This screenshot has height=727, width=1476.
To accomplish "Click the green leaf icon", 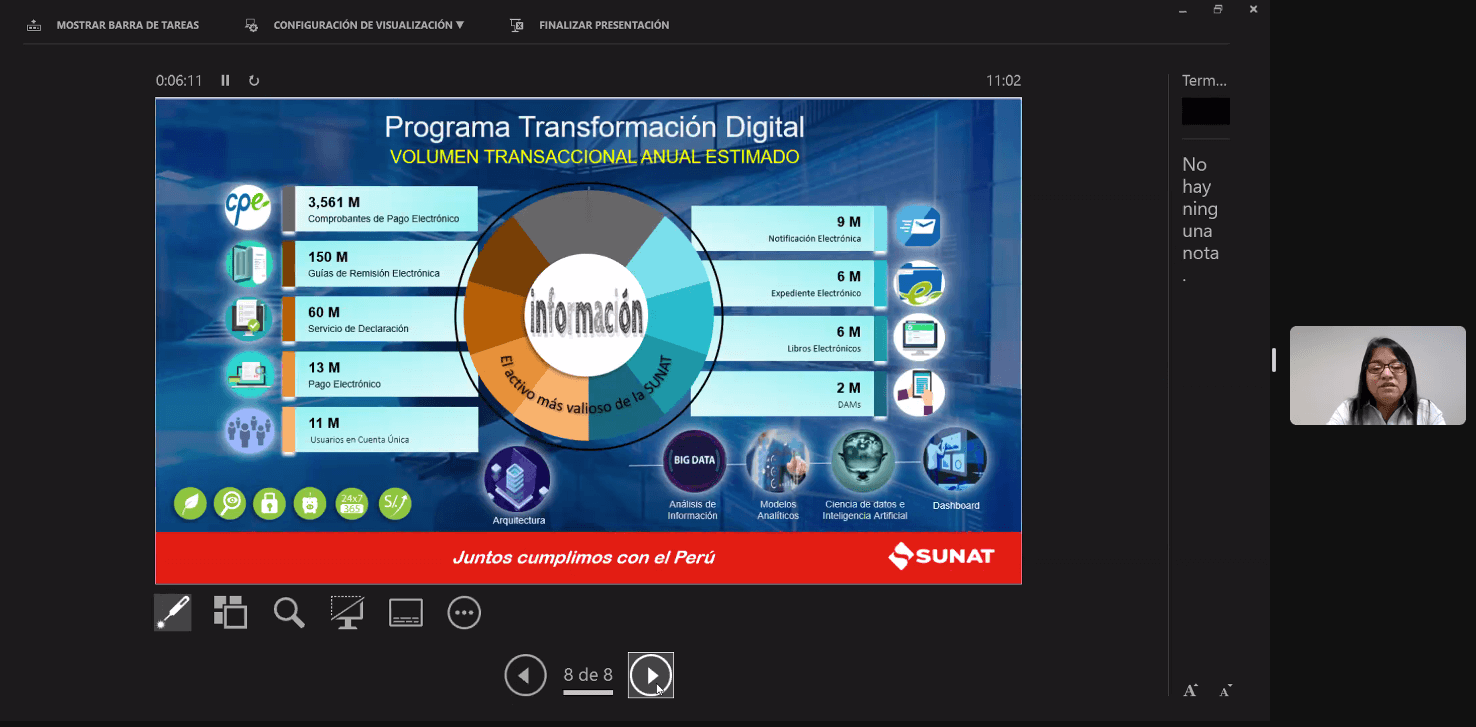I will [x=190, y=503].
